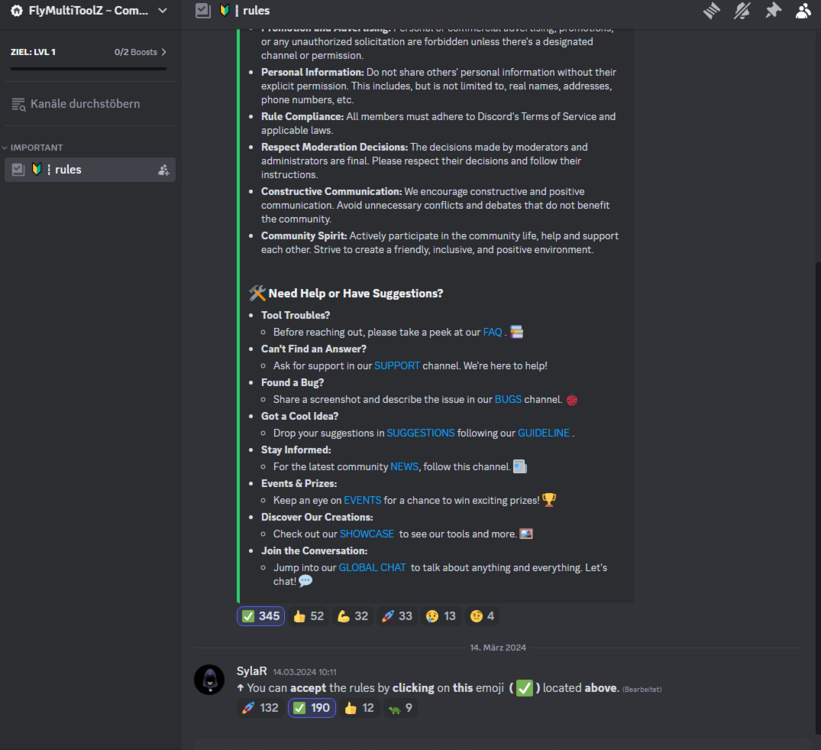
Task: Open SylaR's profile avatar
Action: (209, 680)
